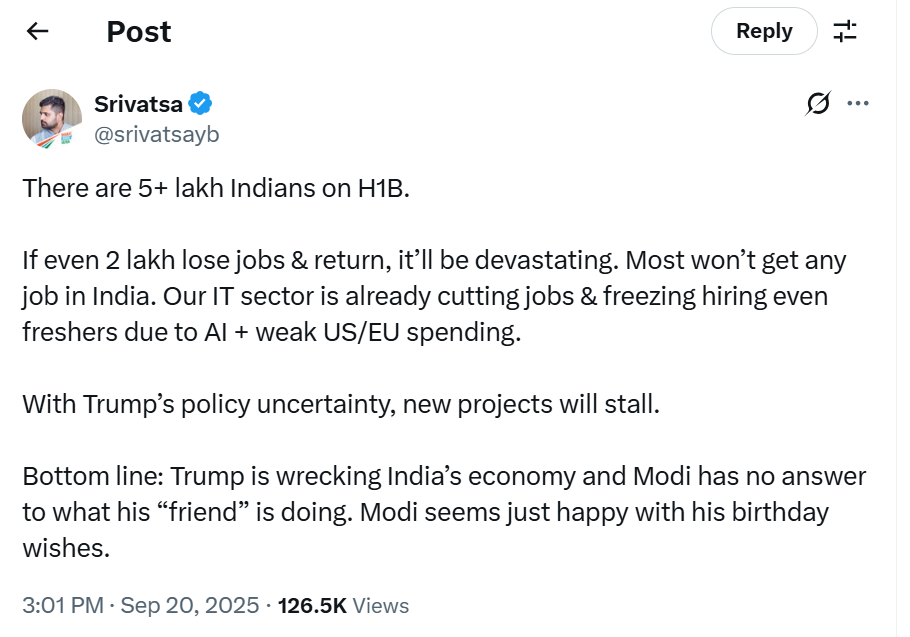Click the '5+ lakh Indians on H1B' line
Viewport: 910px width, 637px height.
216,188
